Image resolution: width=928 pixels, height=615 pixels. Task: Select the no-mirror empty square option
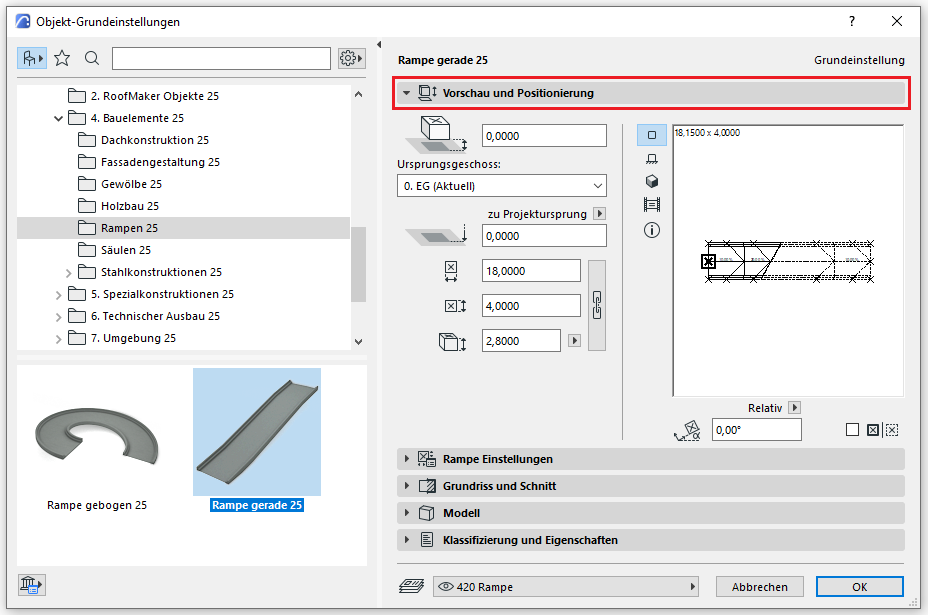coord(852,430)
